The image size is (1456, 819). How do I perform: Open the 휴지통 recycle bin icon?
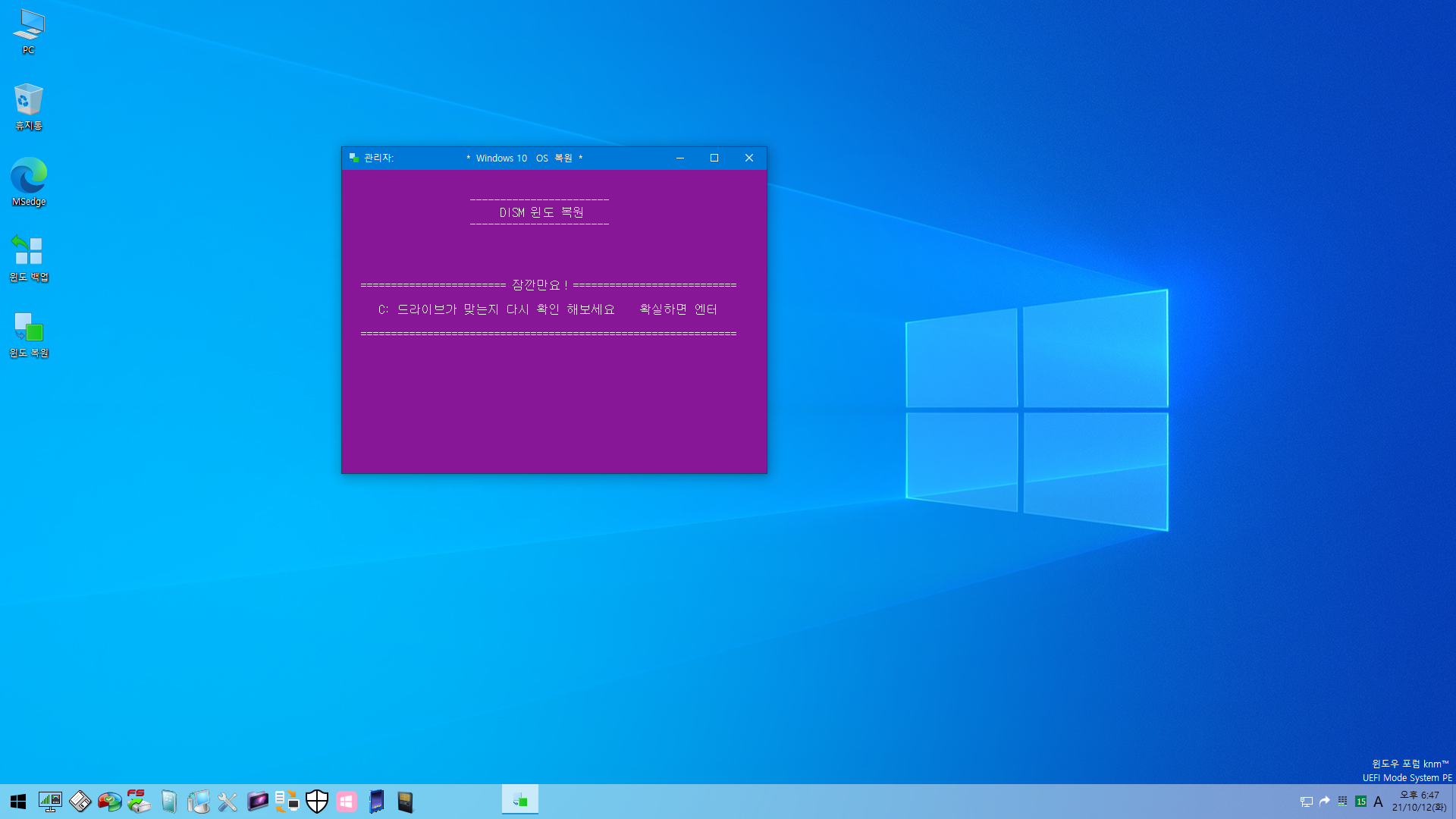pos(29,107)
